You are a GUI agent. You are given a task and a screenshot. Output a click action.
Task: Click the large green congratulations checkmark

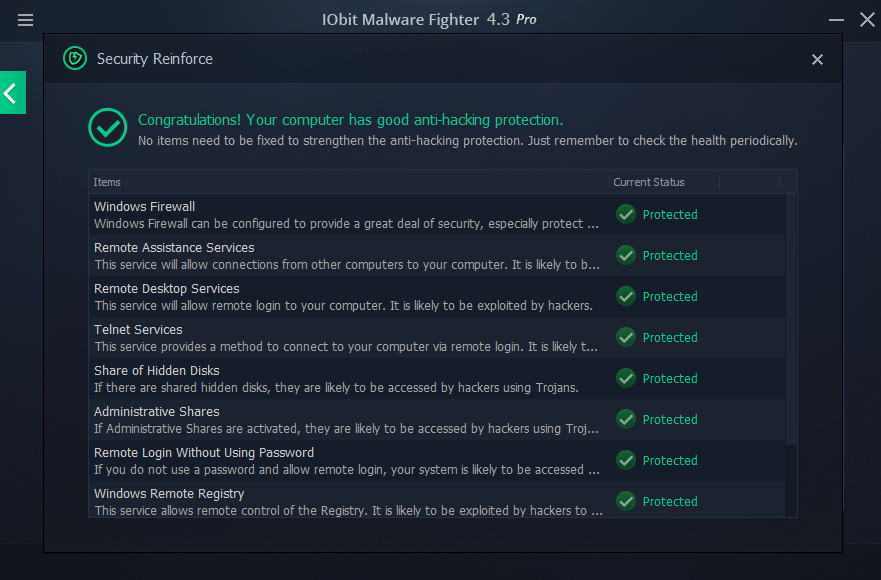click(107, 128)
